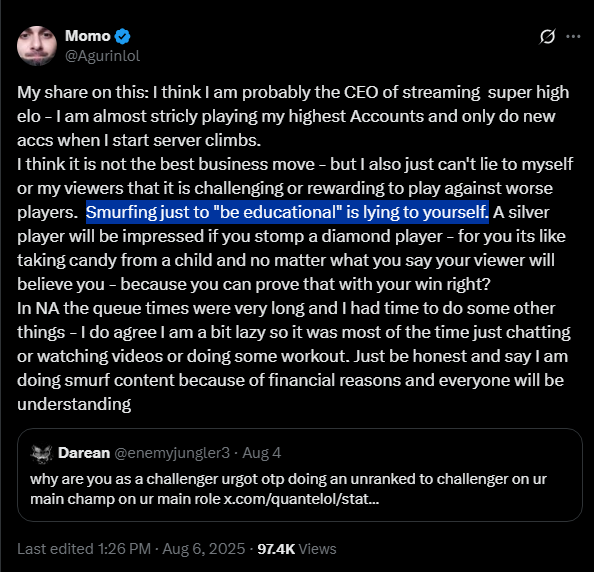
Task: Click Darean's small avatar in quoted post
Action: (x=41, y=453)
